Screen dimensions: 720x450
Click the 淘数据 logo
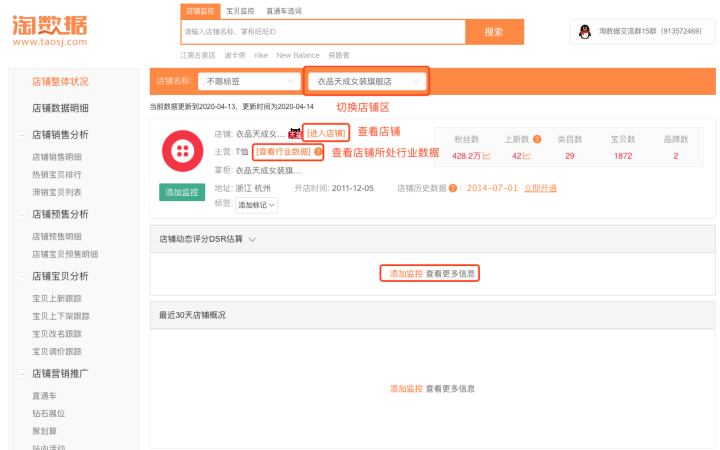coord(50,30)
